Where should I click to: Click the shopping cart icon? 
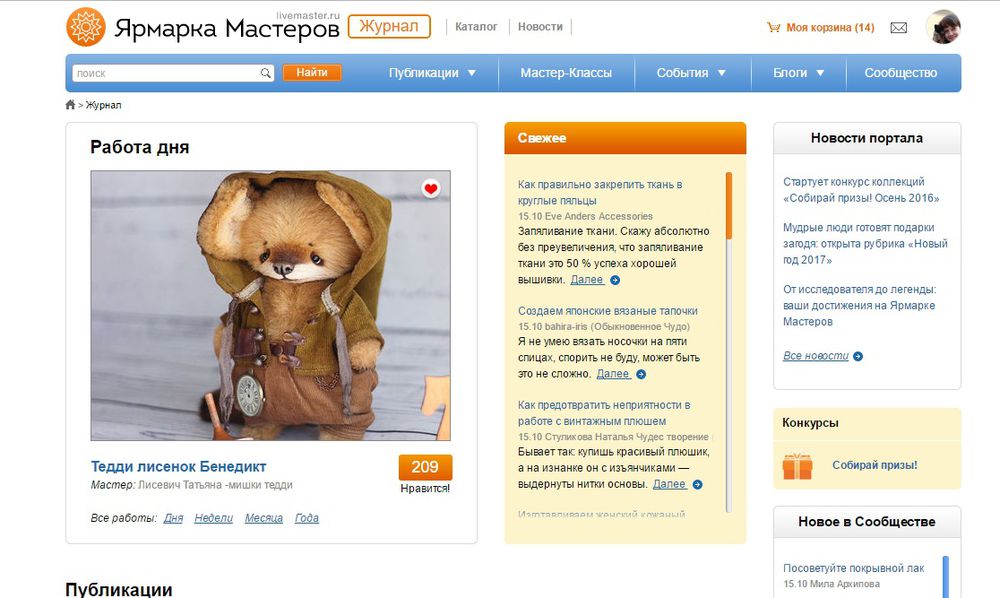tap(774, 27)
